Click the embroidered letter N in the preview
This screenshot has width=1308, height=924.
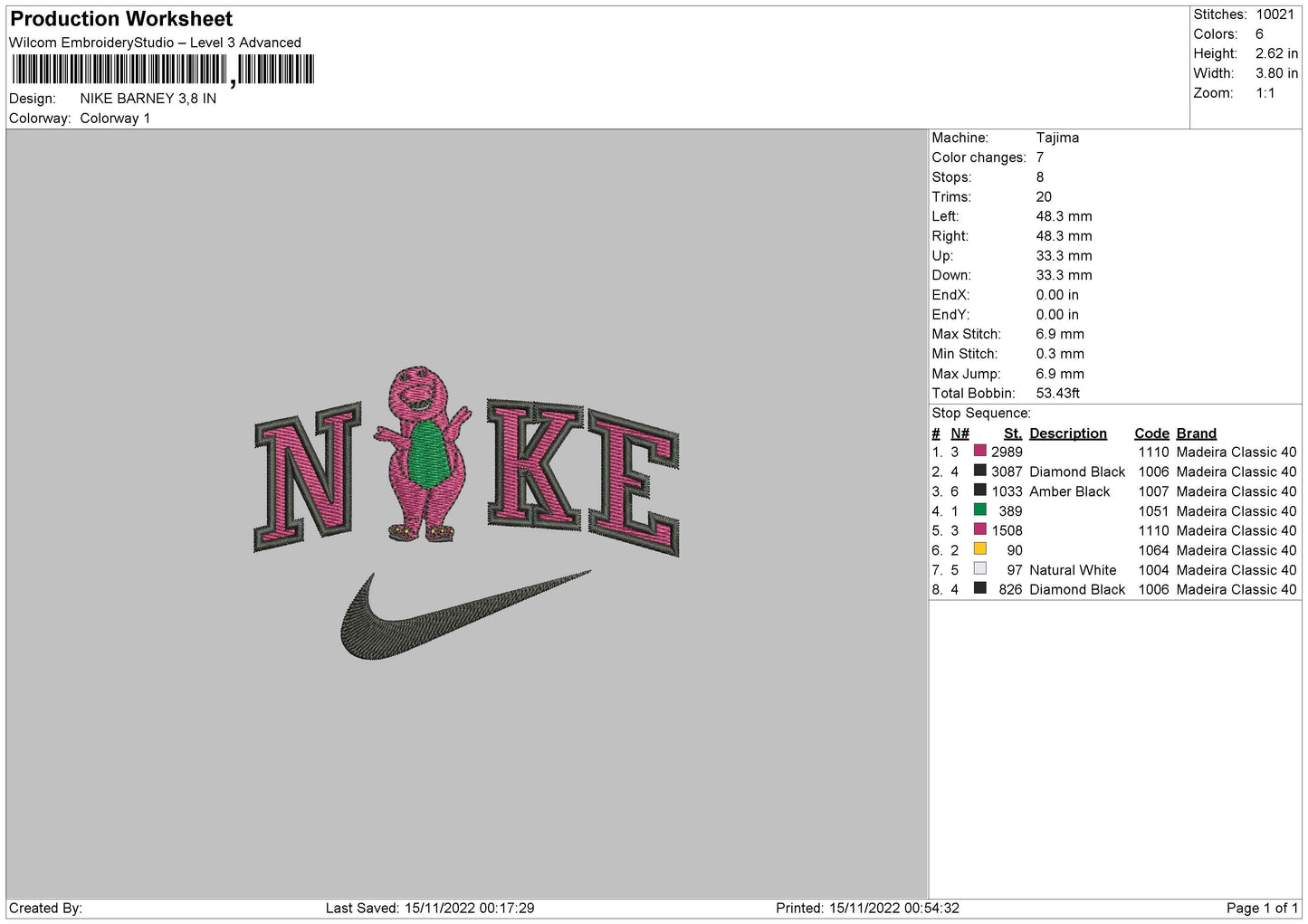point(308,478)
